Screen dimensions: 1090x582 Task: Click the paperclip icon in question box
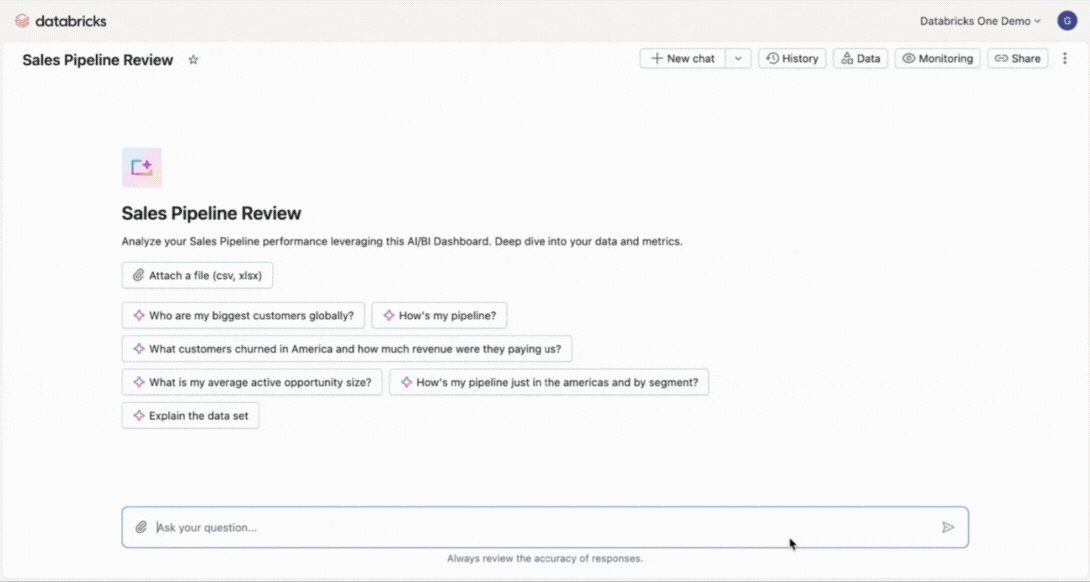[x=140, y=527]
